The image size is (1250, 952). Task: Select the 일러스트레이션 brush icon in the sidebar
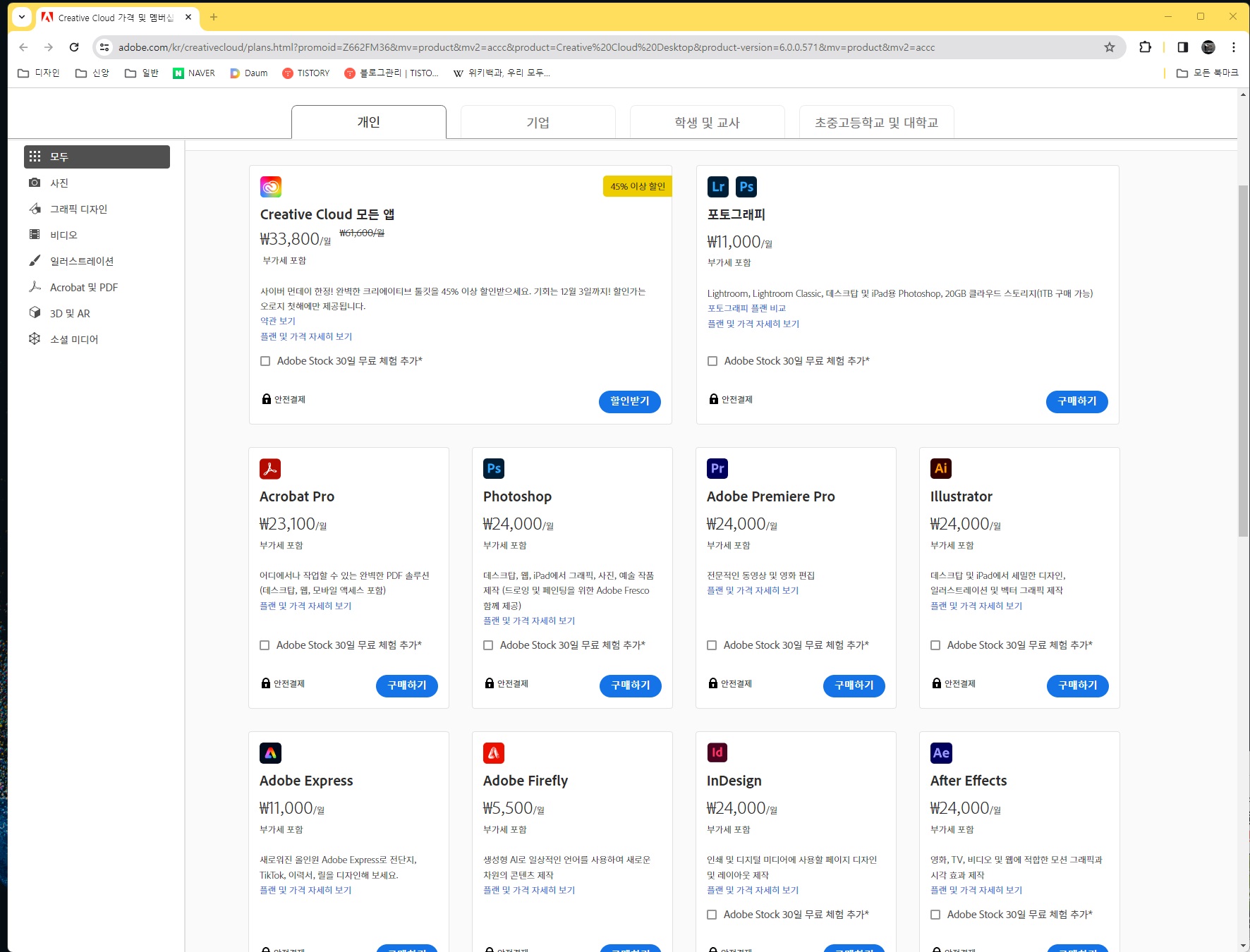click(35, 261)
